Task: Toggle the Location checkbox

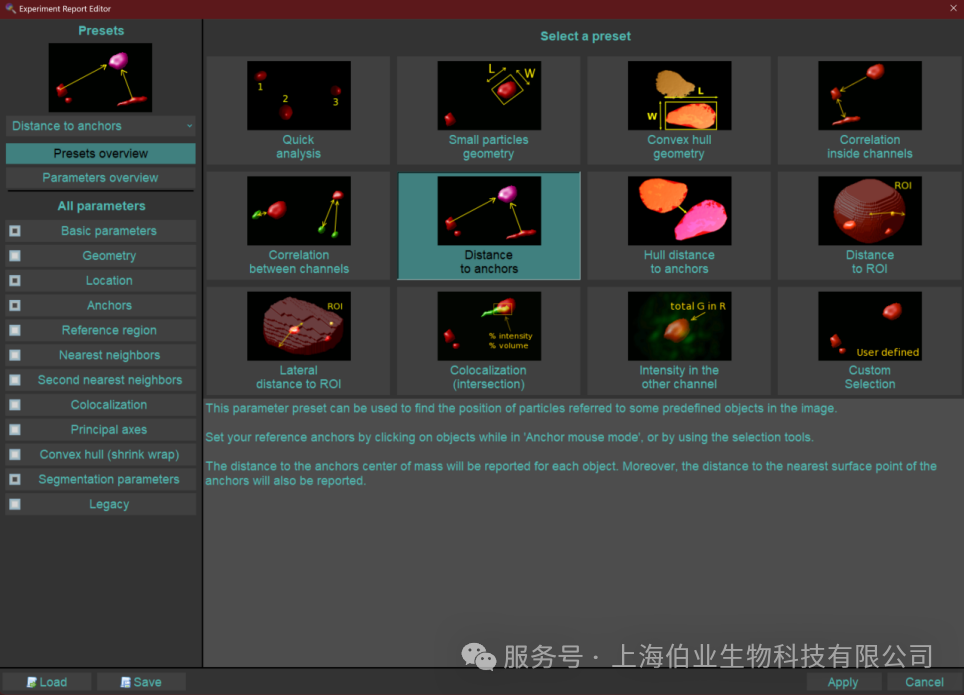Action: point(15,280)
